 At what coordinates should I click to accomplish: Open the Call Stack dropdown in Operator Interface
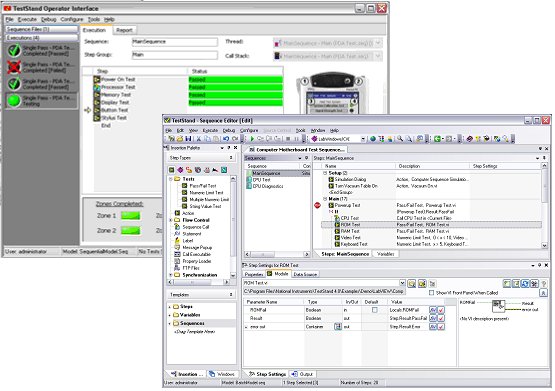point(378,56)
